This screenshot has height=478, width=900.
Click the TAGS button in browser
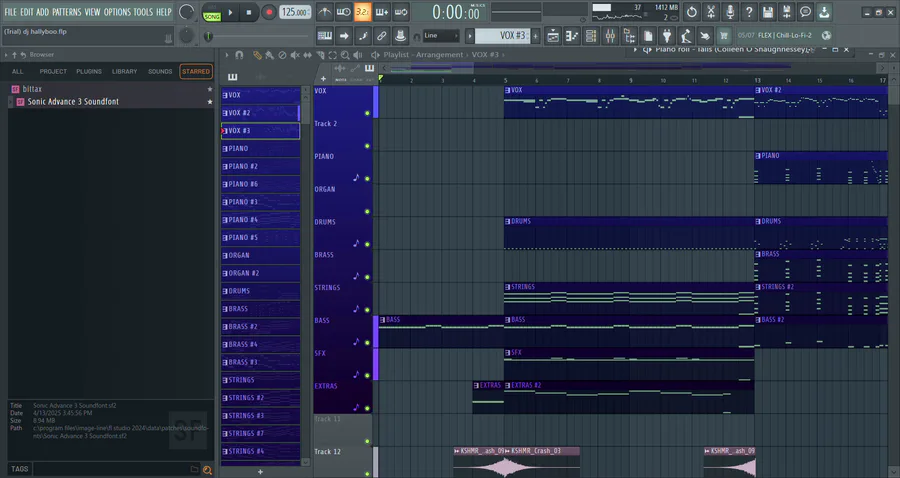coord(20,469)
